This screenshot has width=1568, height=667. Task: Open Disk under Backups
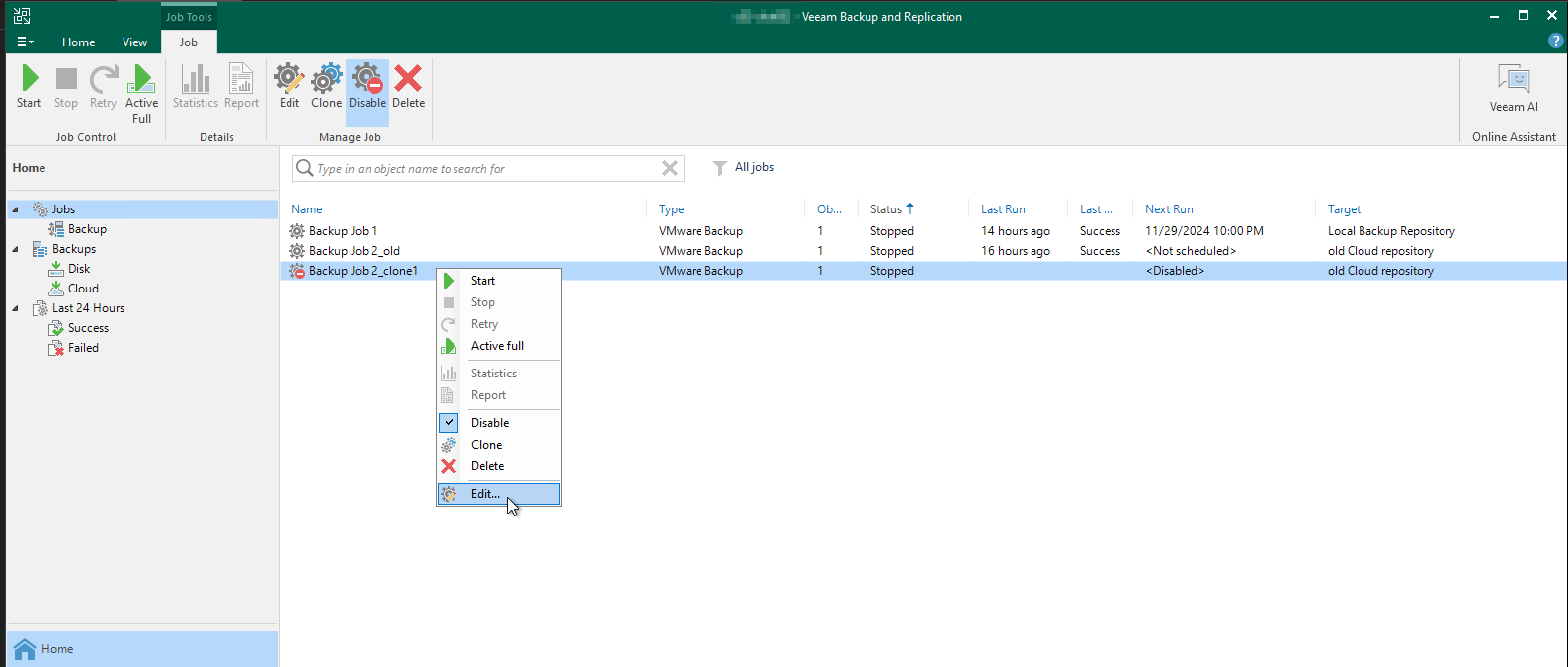[79, 269]
